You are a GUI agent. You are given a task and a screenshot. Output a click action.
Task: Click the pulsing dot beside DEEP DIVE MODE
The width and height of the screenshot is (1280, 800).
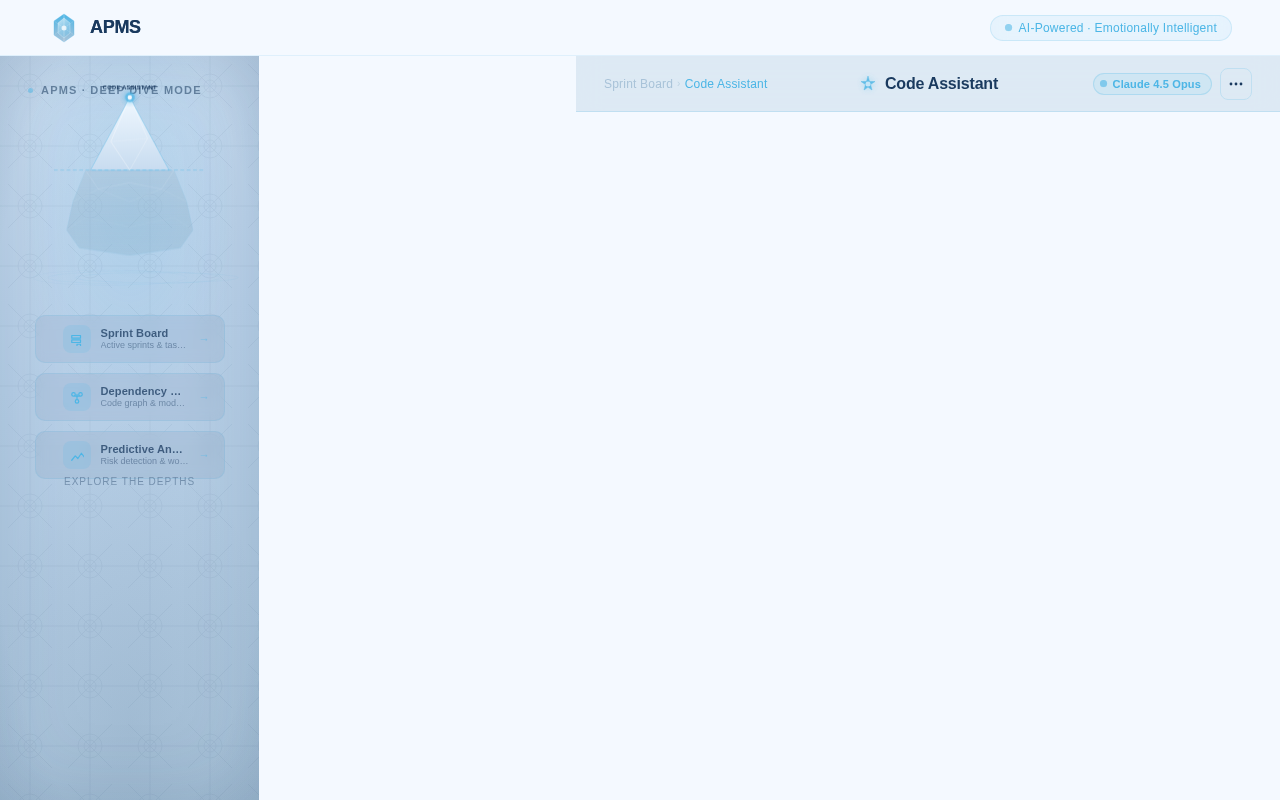click(30, 90)
